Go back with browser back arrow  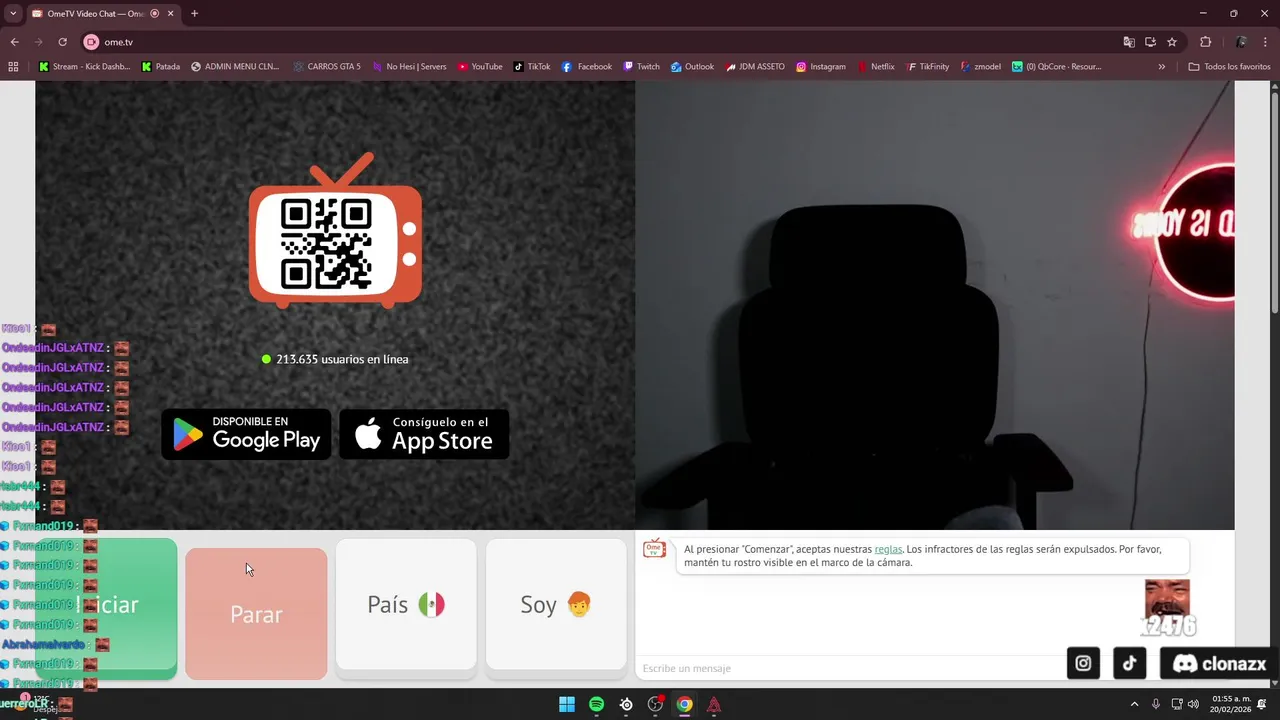14,42
